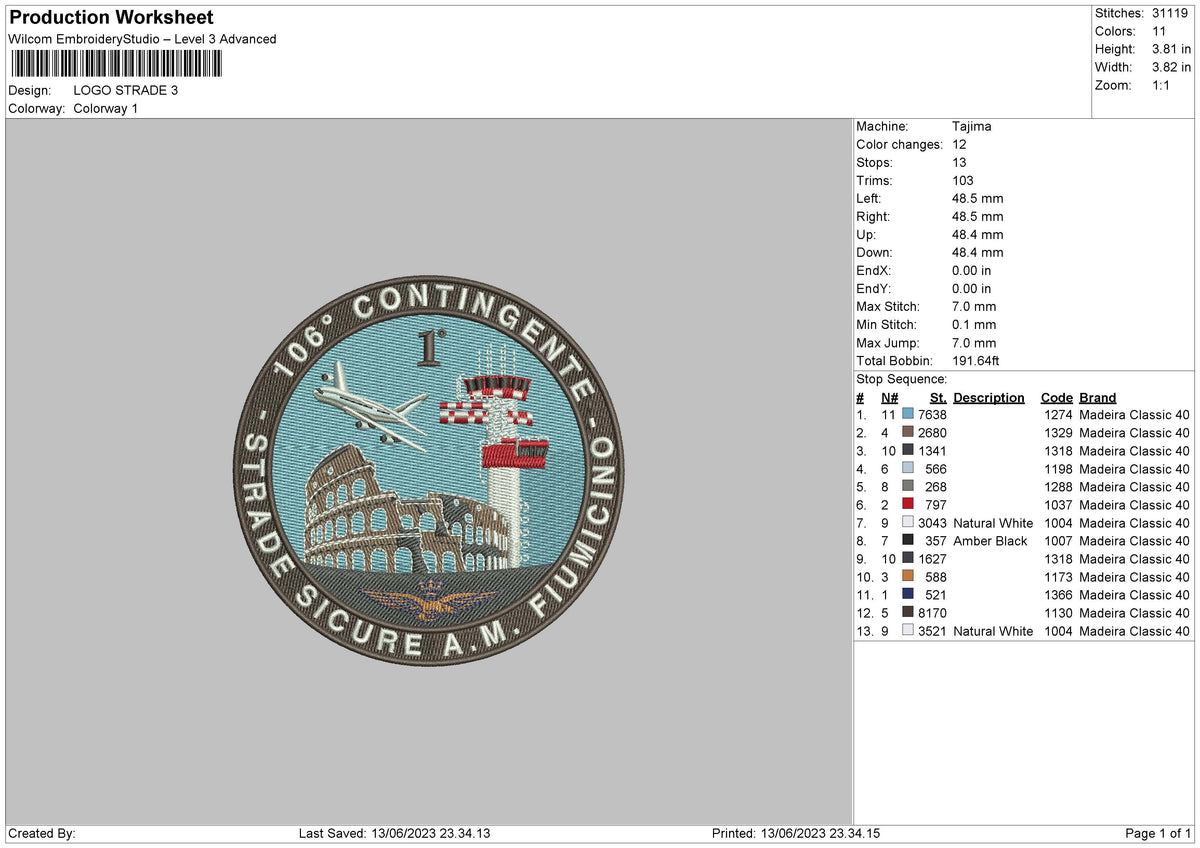This screenshot has width=1200, height=848.
Task: Click the barcode under the Wilcom title
Action: (x=118, y=64)
